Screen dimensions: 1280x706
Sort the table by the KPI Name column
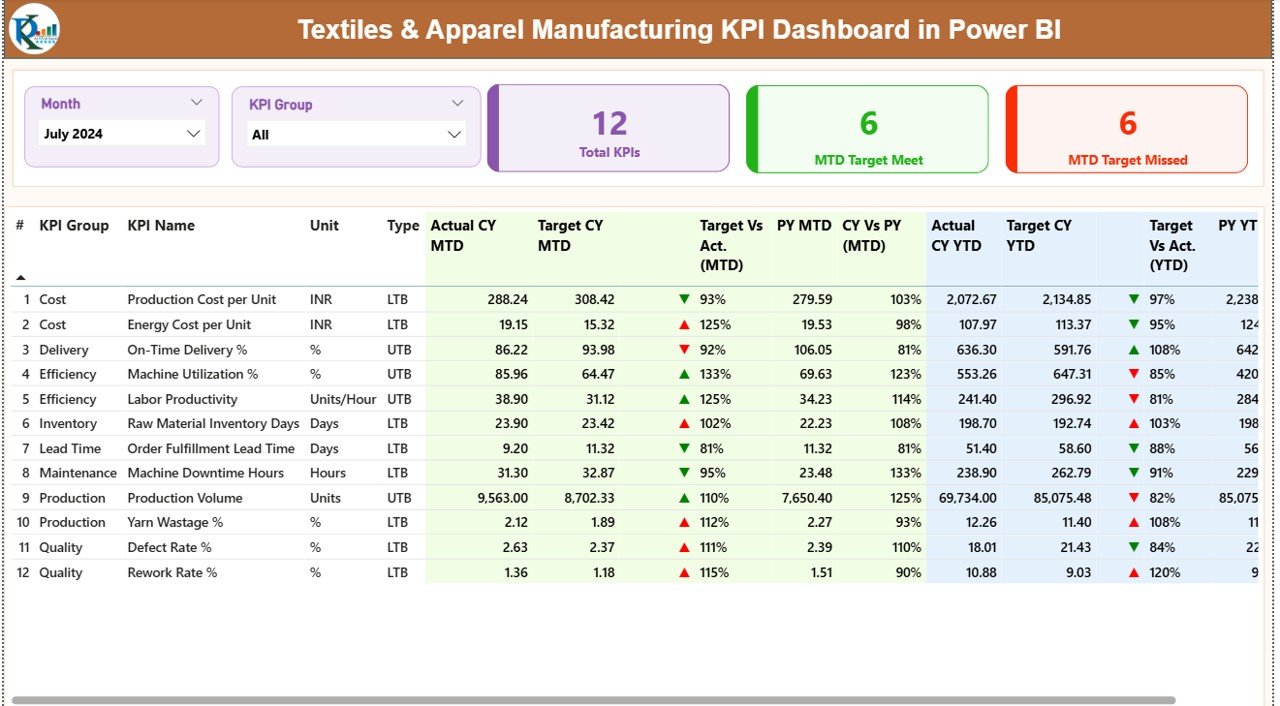(x=160, y=225)
